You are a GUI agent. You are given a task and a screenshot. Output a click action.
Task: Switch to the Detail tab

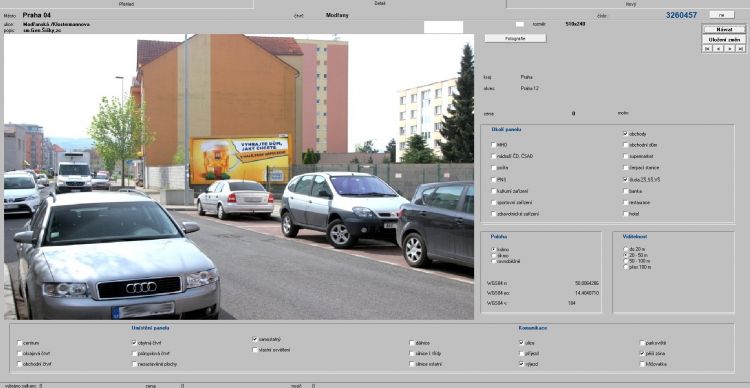(x=380, y=3)
